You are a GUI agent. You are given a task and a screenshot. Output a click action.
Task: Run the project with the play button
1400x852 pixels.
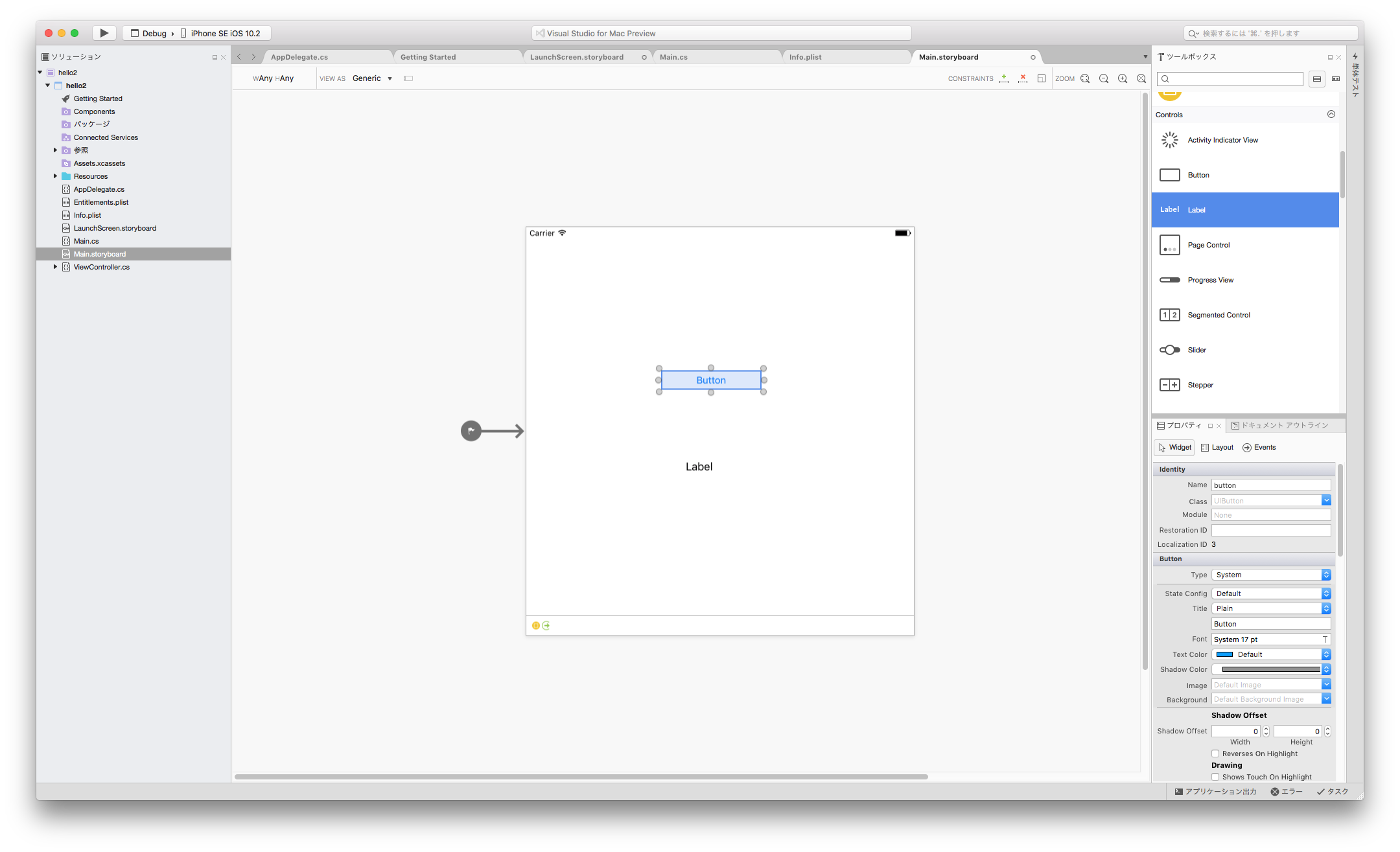[x=104, y=33]
